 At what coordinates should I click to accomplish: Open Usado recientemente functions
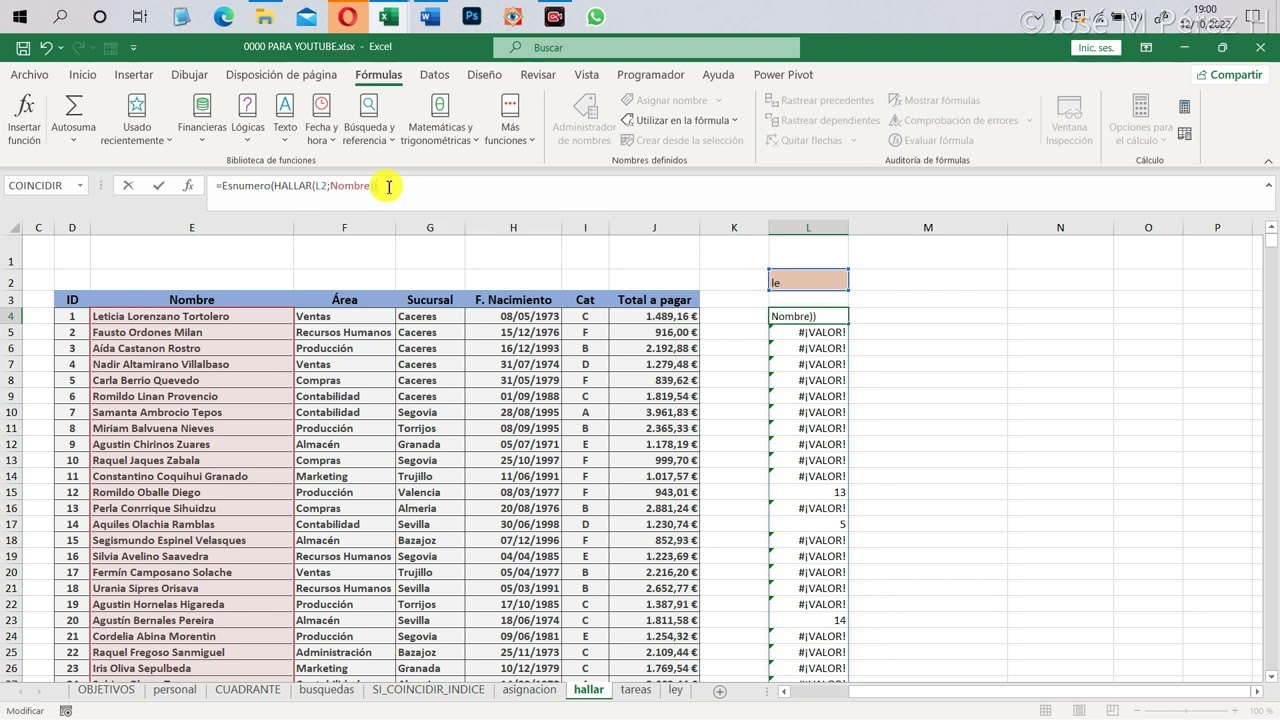pos(136,120)
